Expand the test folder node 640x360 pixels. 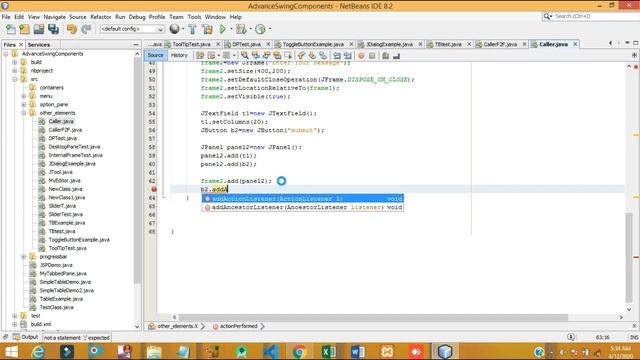(15, 316)
